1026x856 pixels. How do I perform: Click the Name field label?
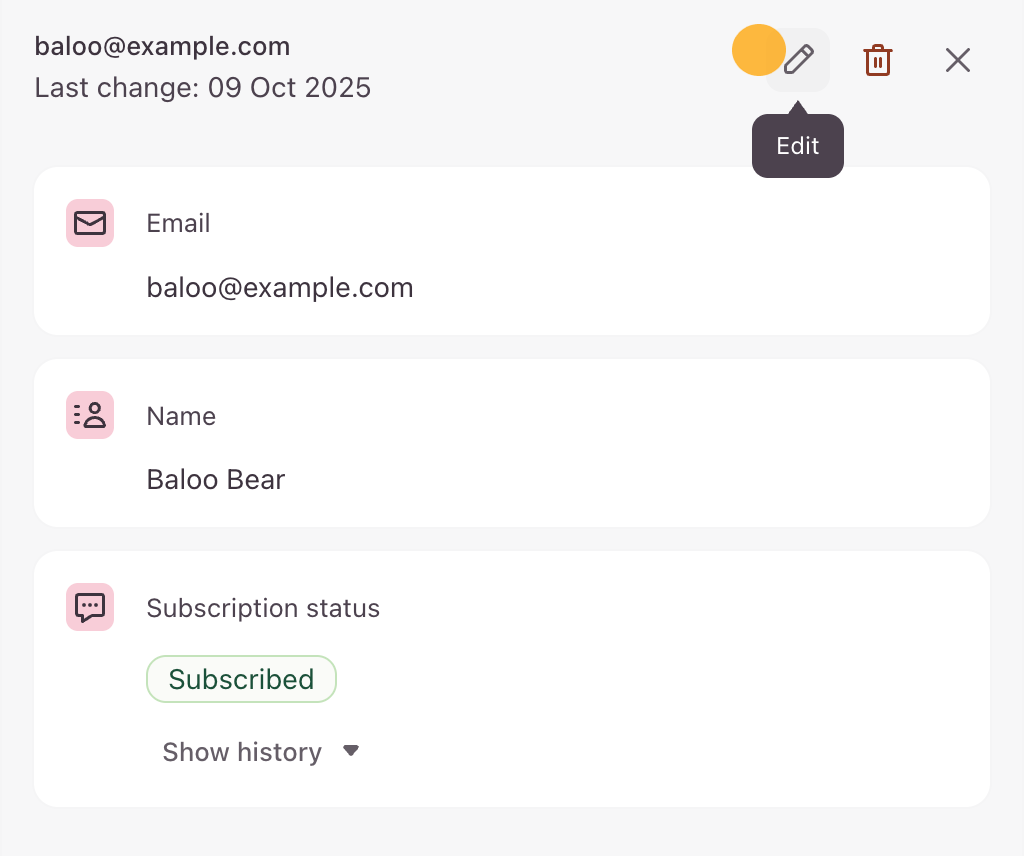(x=181, y=416)
